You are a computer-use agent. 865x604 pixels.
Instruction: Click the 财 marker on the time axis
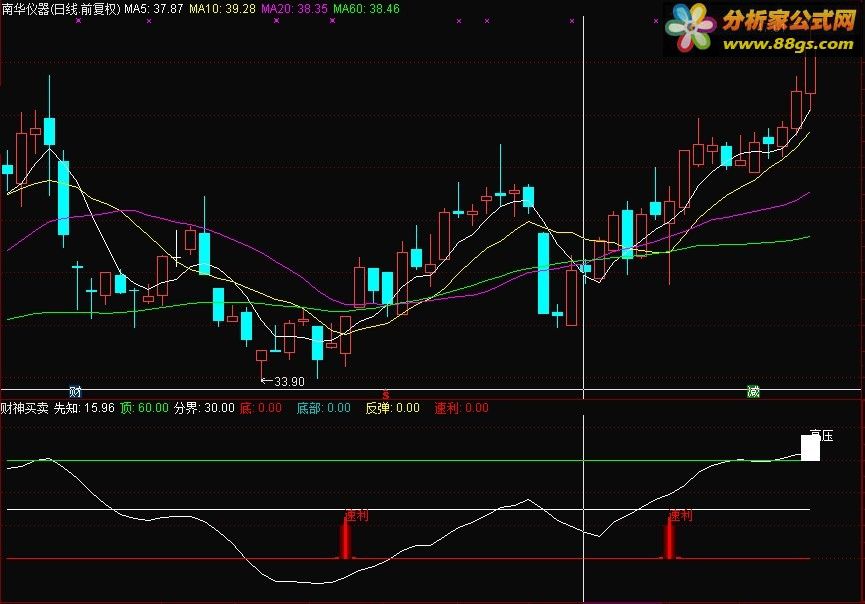pos(75,392)
